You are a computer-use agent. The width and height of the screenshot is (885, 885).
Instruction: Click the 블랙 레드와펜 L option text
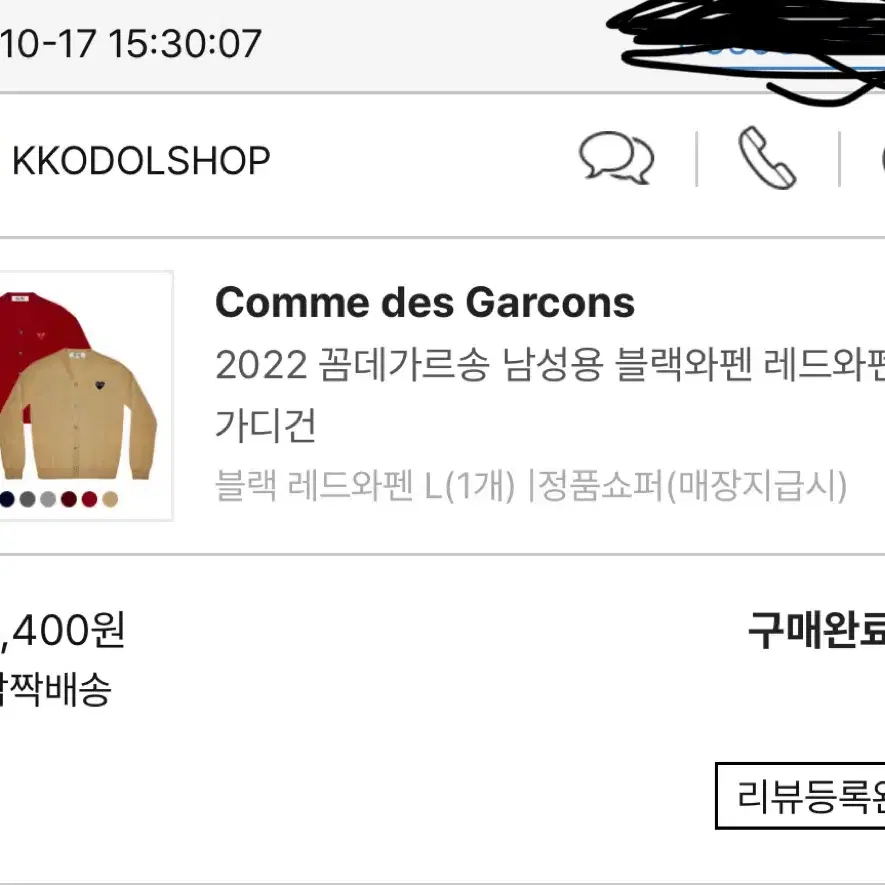365,485
